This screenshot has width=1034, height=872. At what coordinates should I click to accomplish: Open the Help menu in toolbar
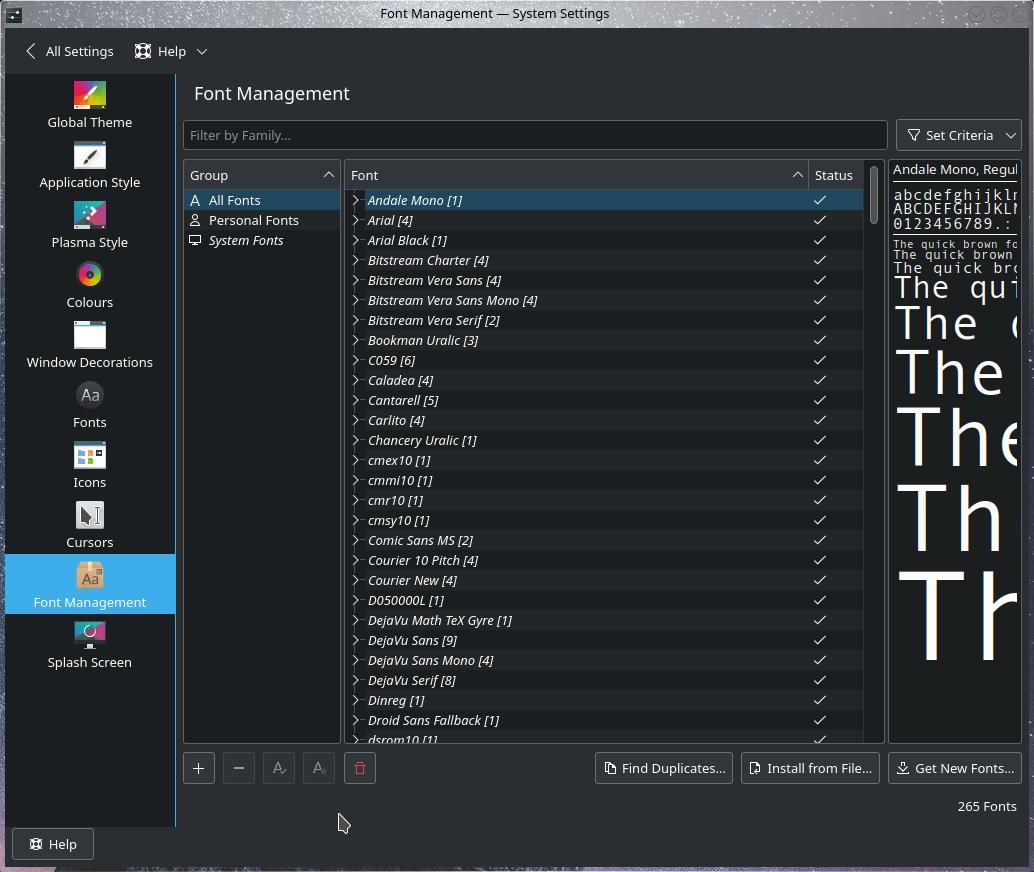(172, 51)
